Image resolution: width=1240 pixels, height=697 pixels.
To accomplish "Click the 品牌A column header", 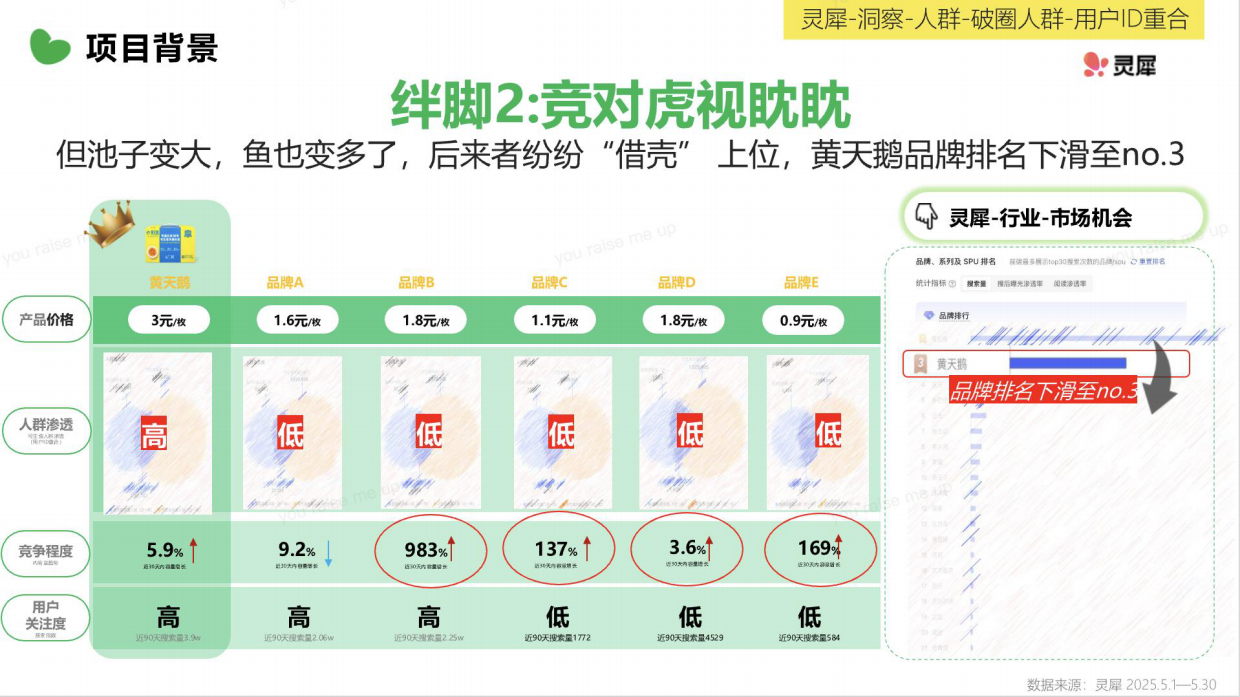I will 285,283.
